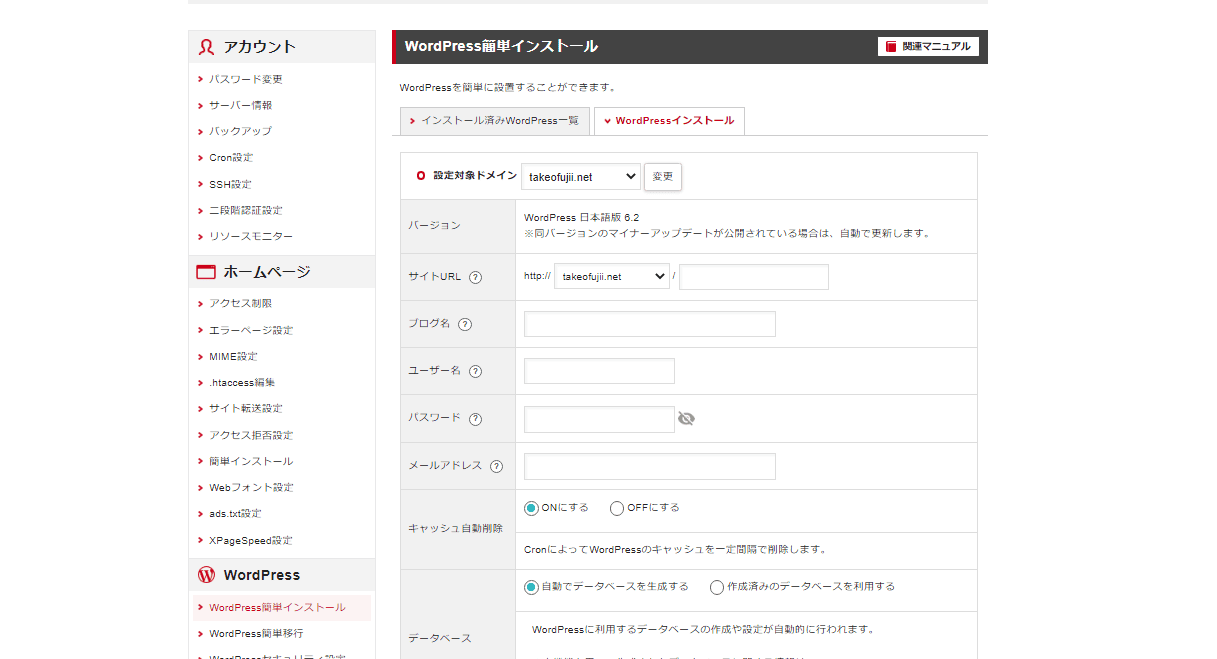The image size is (1217, 659).
Task: Select ONにする for cache auto-delete
Action: tap(531, 508)
